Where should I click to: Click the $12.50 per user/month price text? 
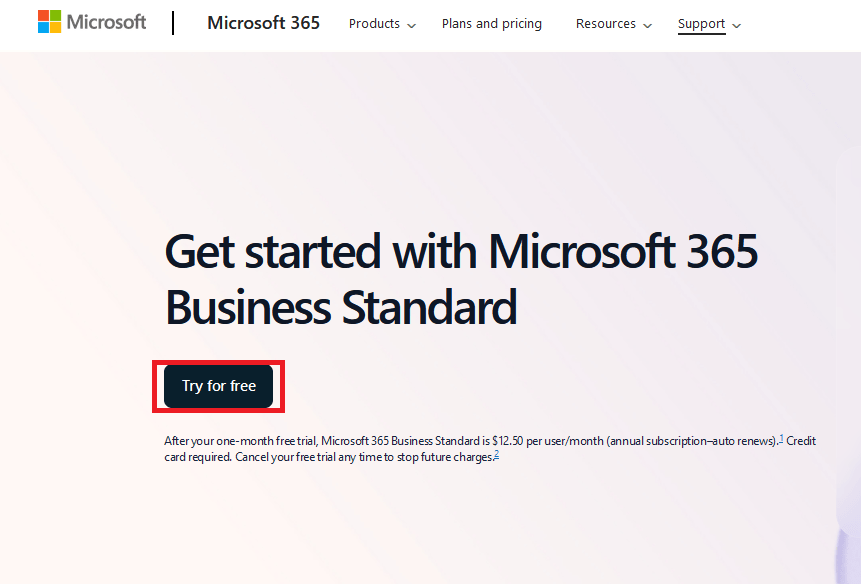tap(547, 441)
